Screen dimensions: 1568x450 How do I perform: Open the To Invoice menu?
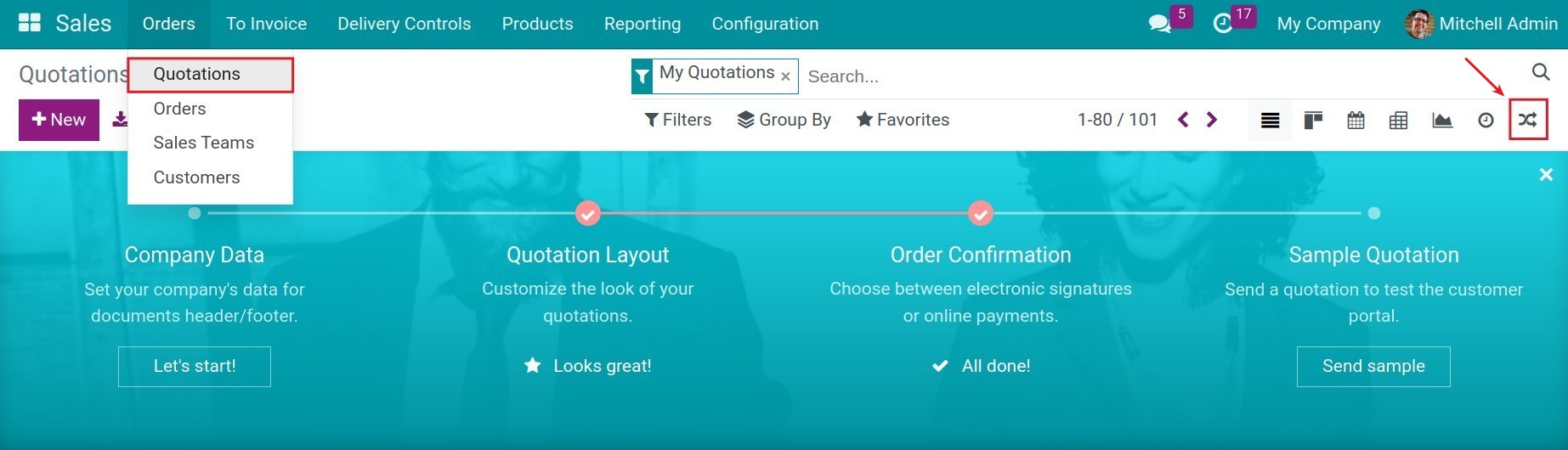tap(266, 24)
